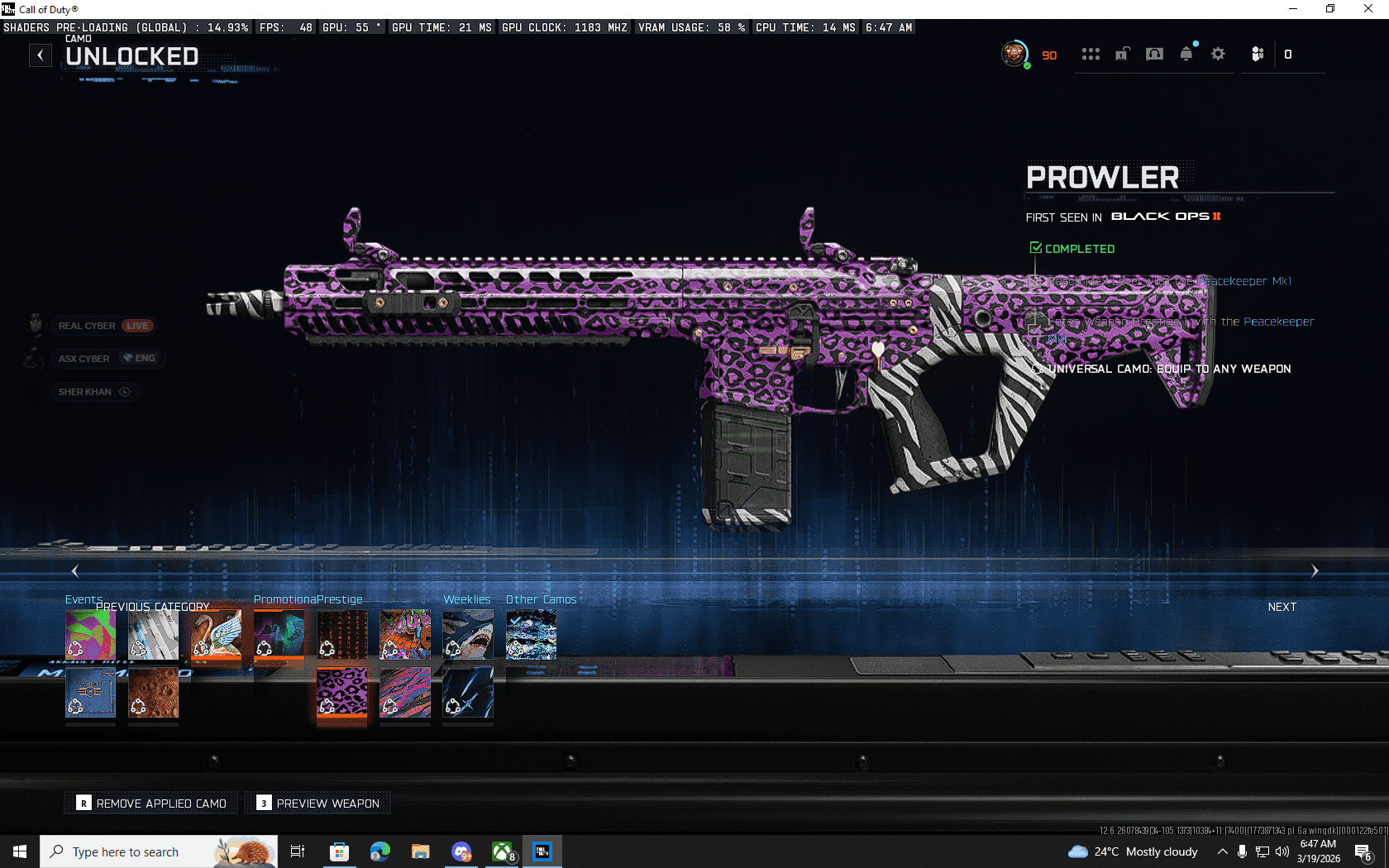The width and height of the screenshot is (1389, 868).
Task: Select the checkmarked Other Camos glitch camo
Action: [531, 634]
